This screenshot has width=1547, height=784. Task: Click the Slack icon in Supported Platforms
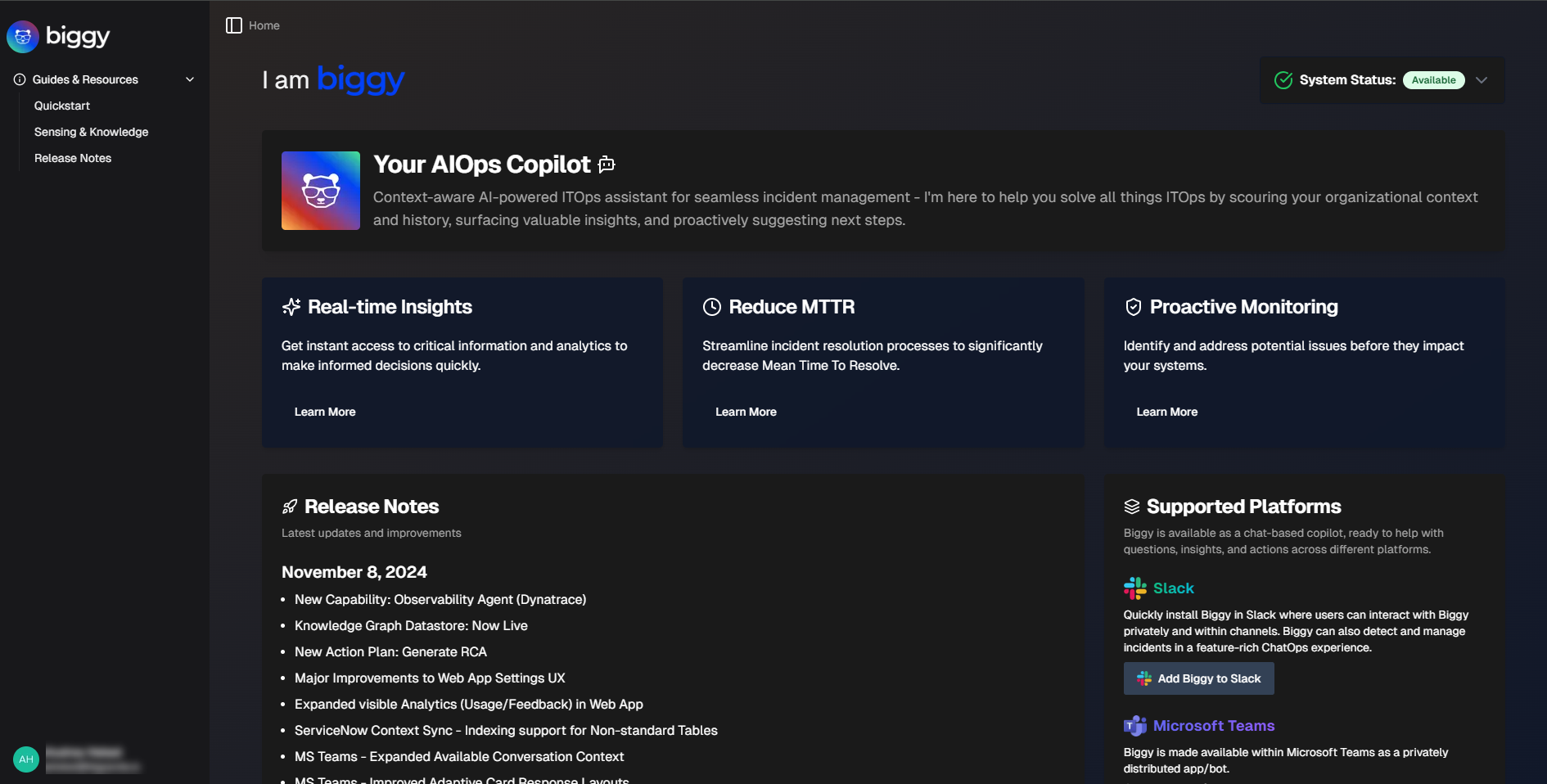coord(1134,588)
